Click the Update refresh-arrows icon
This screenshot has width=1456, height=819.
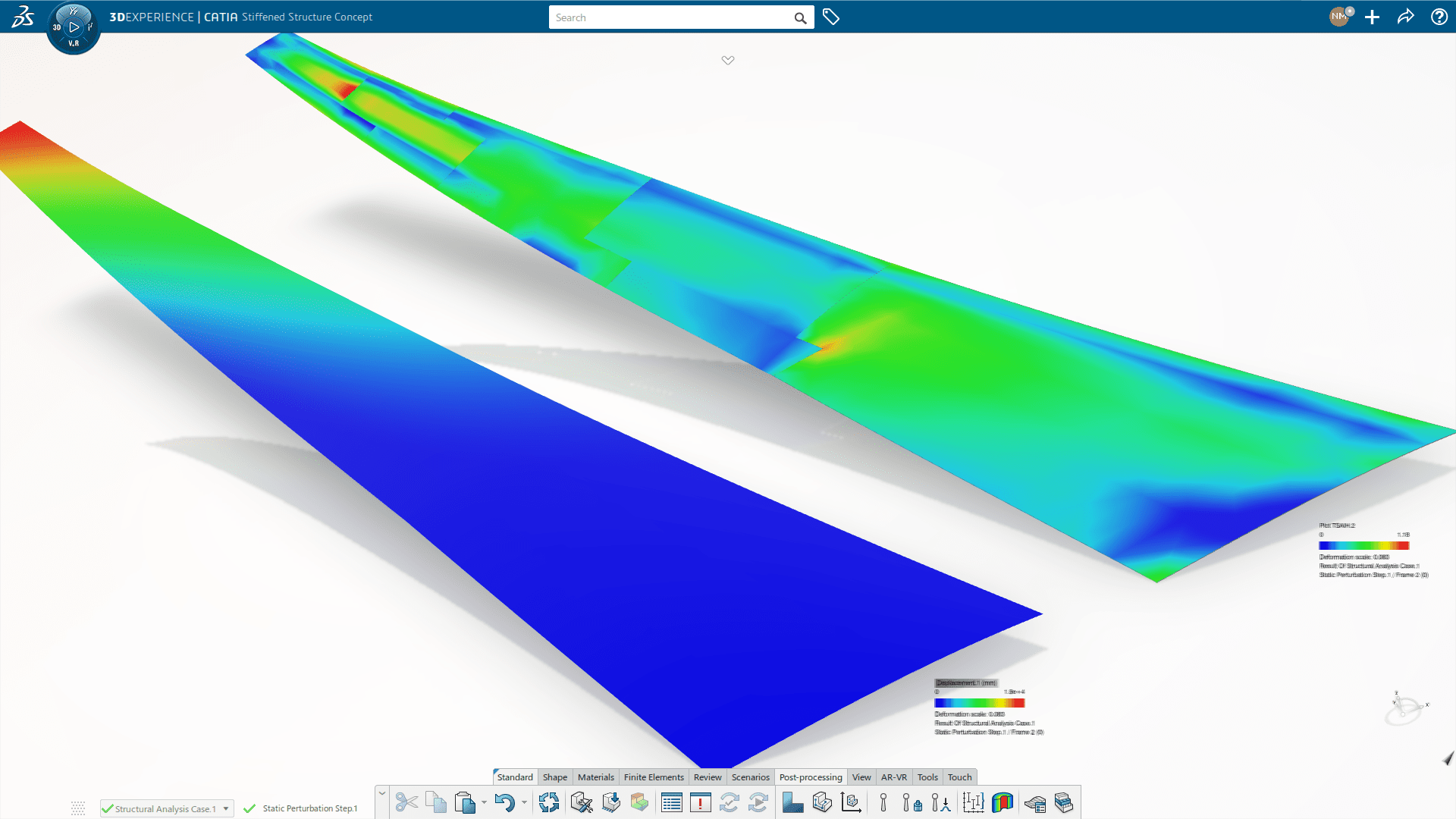click(x=548, y=802)
